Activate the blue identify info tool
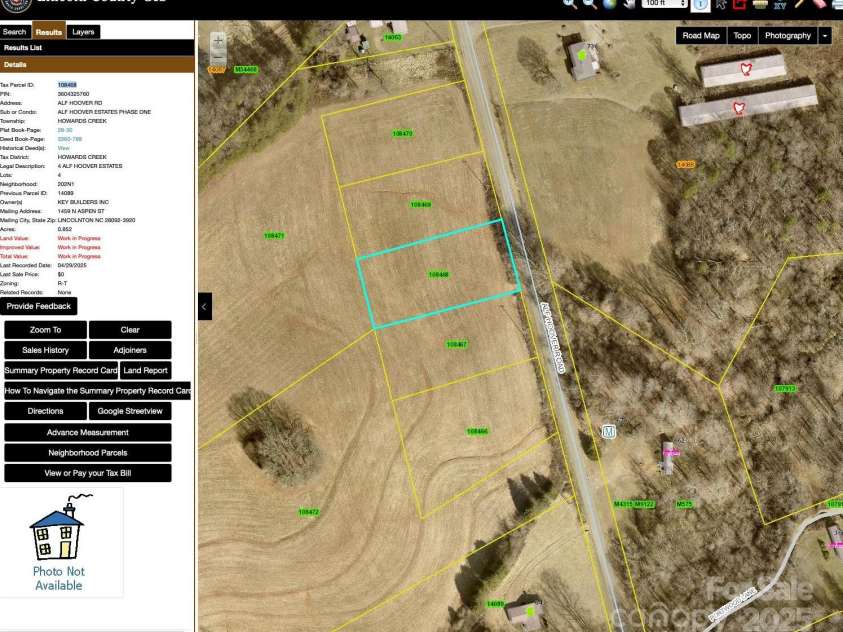Image resolution: width=843 pixels, height=632 pixels. (701, 4)
